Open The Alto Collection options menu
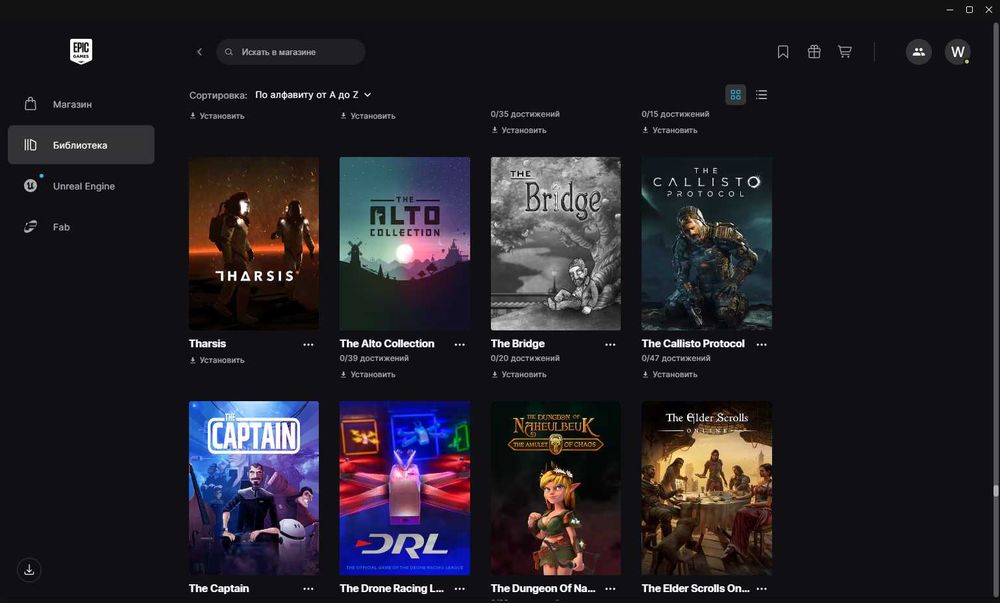Viewport: 1000px width, 603px height. point(459,344)
